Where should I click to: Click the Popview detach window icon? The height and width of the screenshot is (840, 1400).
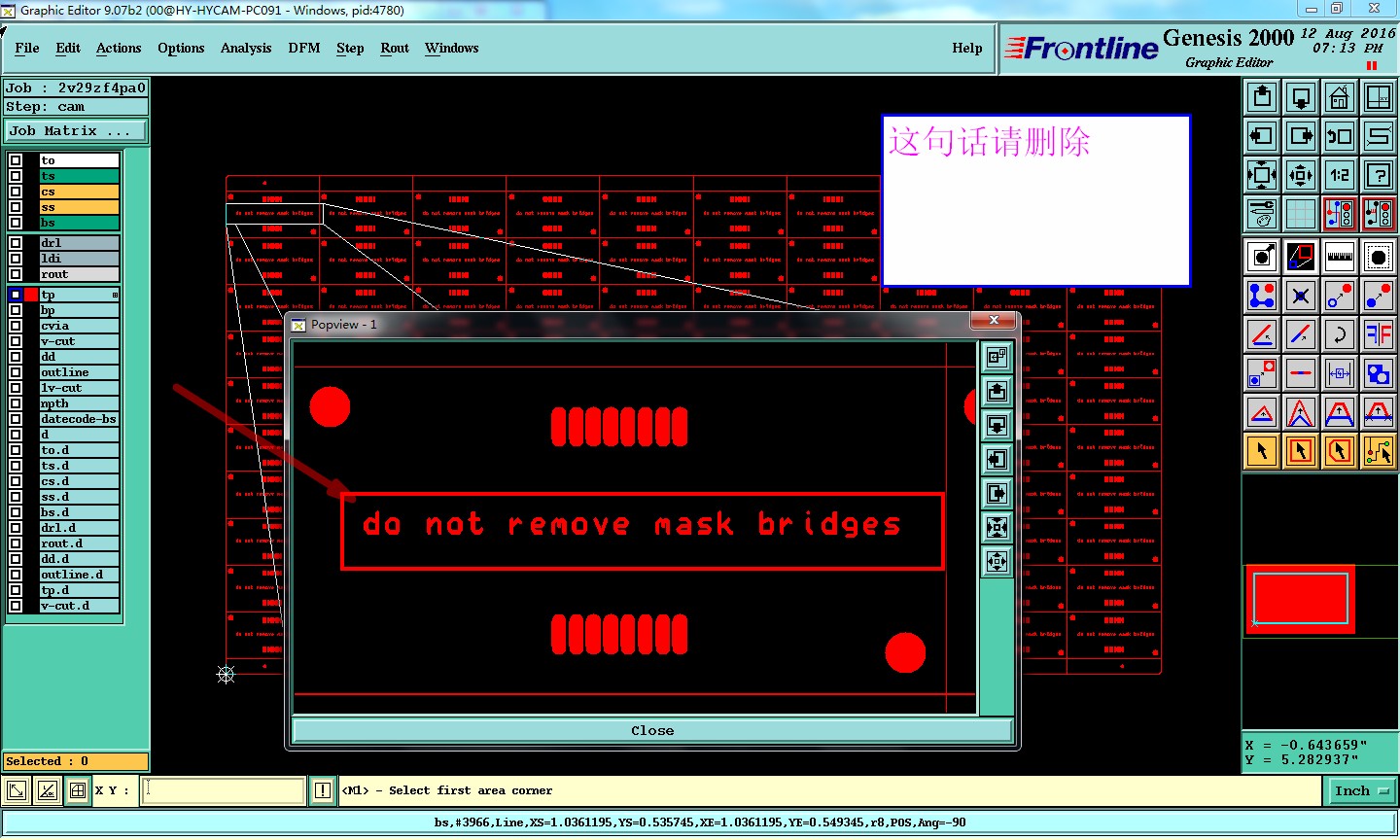[997, 357]
